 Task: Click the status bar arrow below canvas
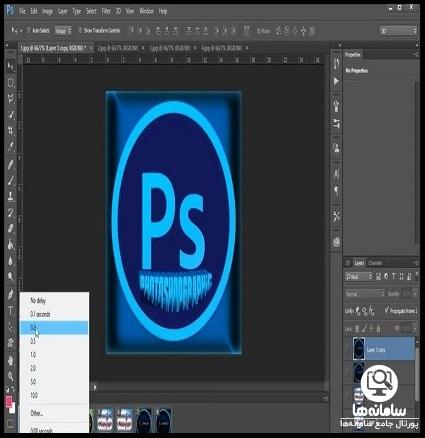[x=95, y=387]
